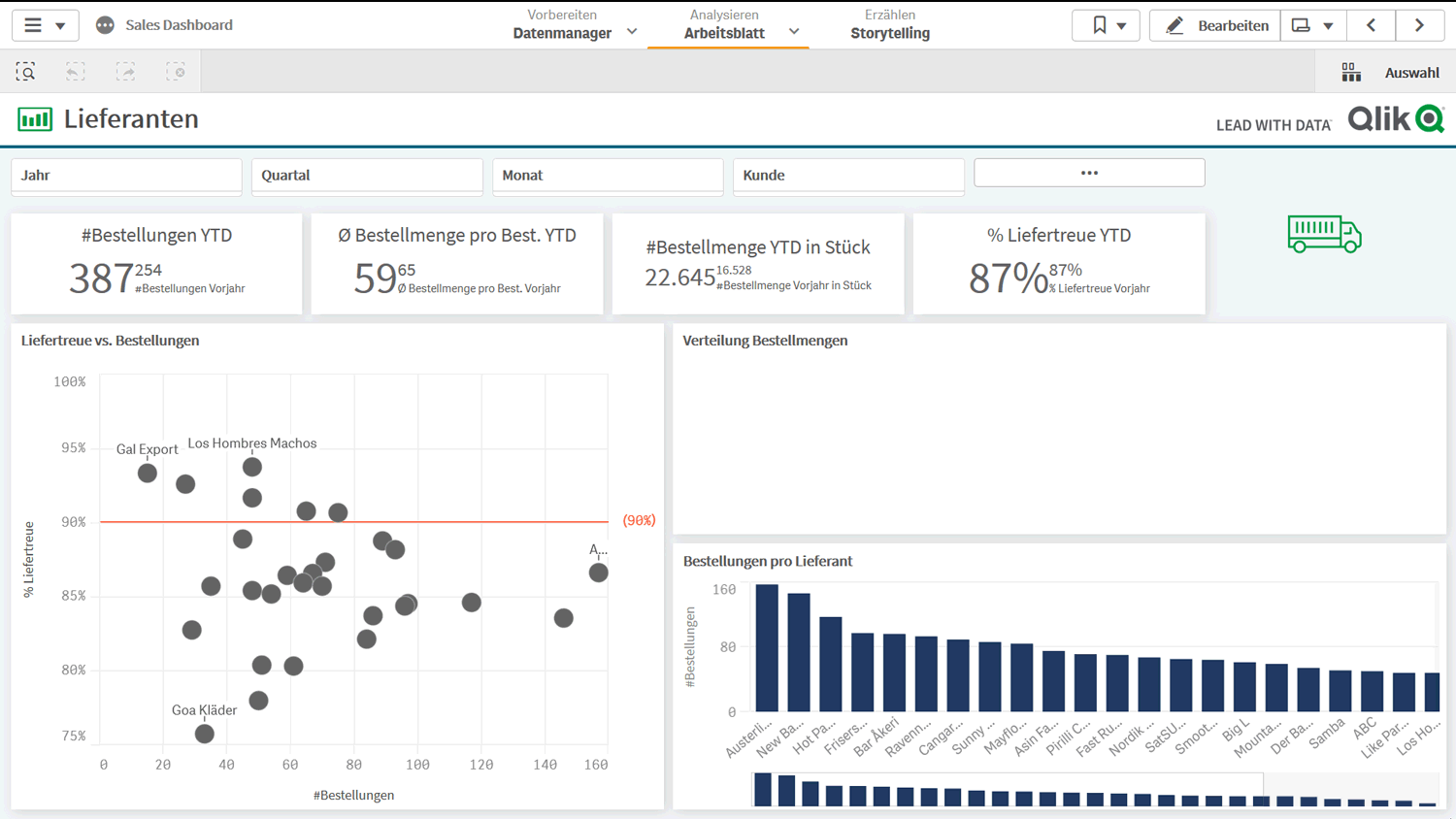The height and width of the screenshot is (819, 1456).
Task: Step back in selections
Action: (75, 72)
